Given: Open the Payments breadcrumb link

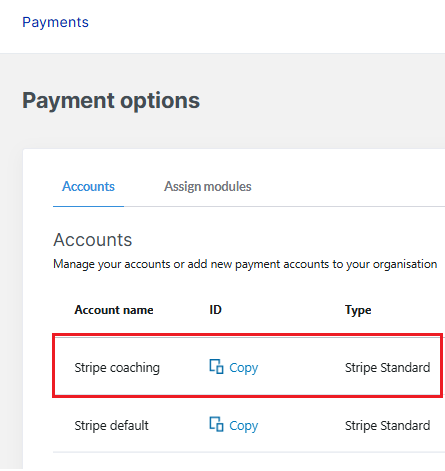Looking at the screenshot, I should (x=55, y=22).
